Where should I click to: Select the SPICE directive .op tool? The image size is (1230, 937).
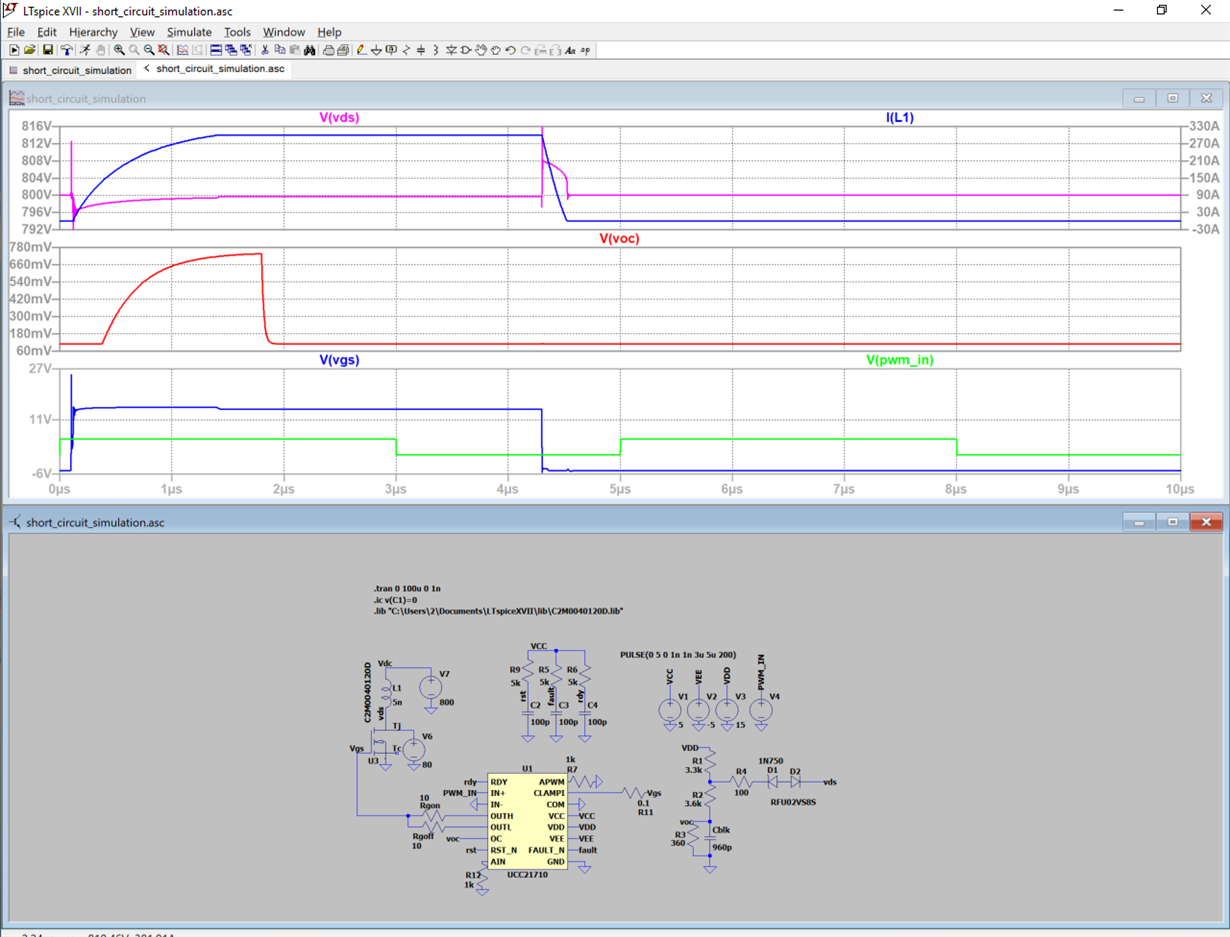pos(586,50)
